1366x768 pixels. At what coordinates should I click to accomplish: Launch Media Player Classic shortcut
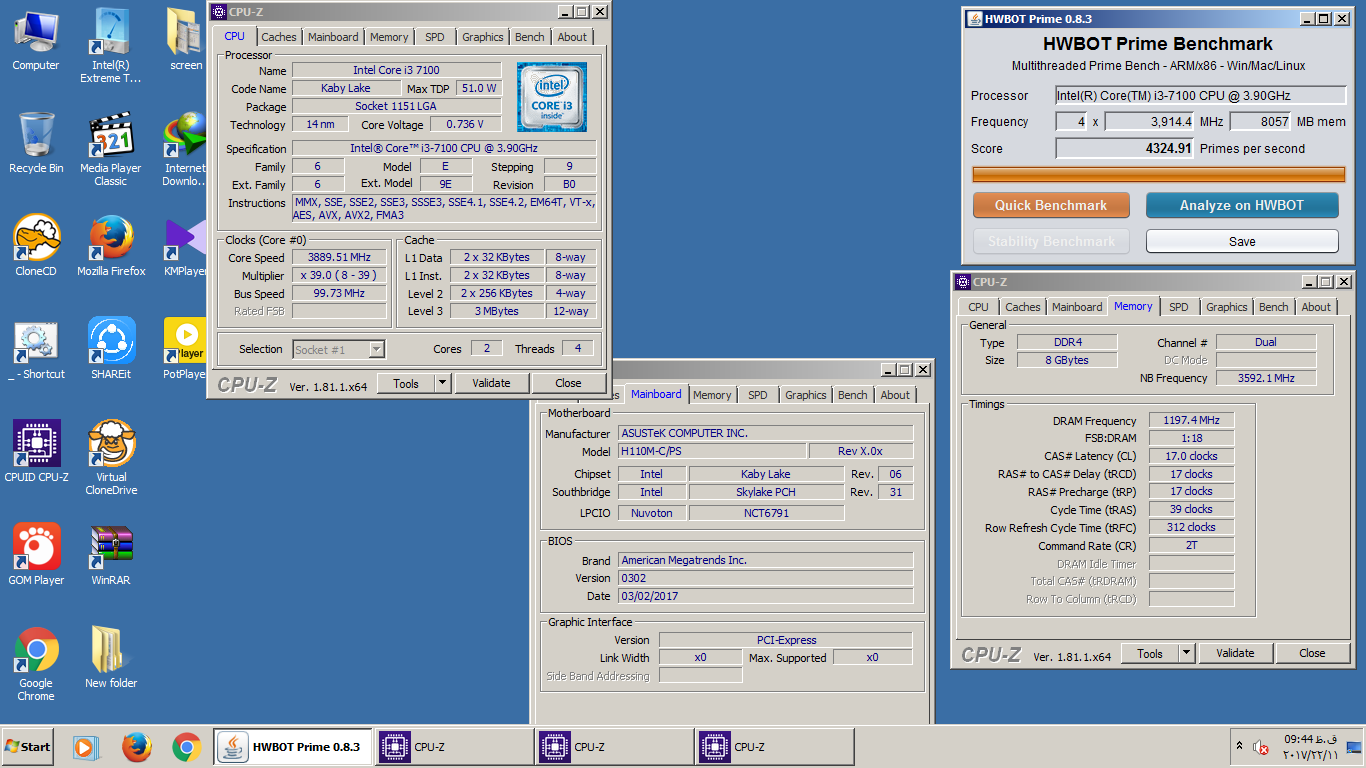click(111, 150)
